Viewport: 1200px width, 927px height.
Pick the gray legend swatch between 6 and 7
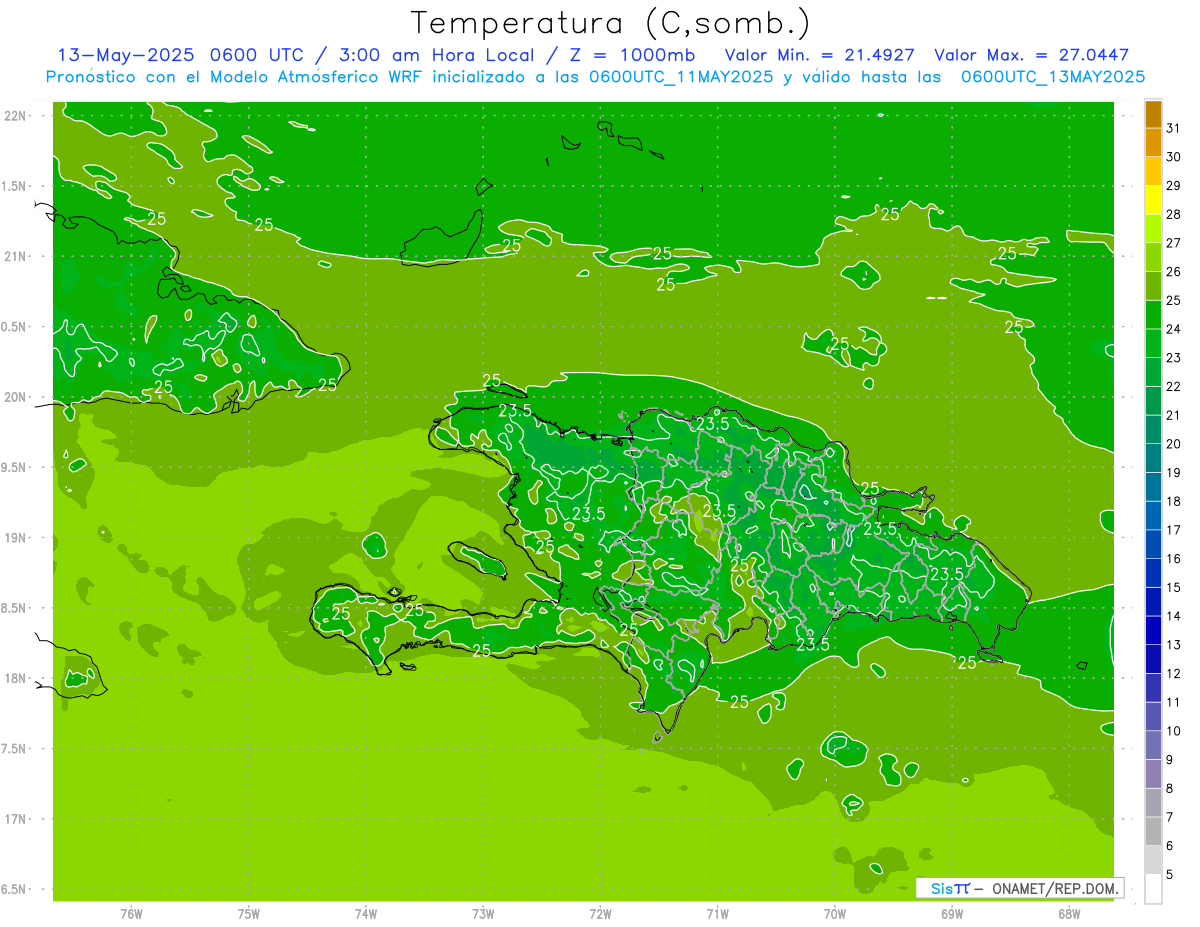pyautogui.click(x=1153, y=831)
